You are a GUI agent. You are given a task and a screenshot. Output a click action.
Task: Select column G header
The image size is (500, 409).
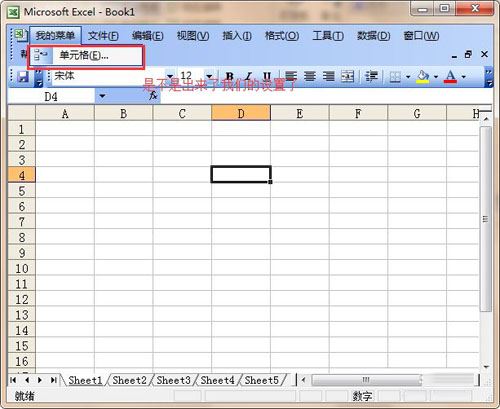point(417,114)
